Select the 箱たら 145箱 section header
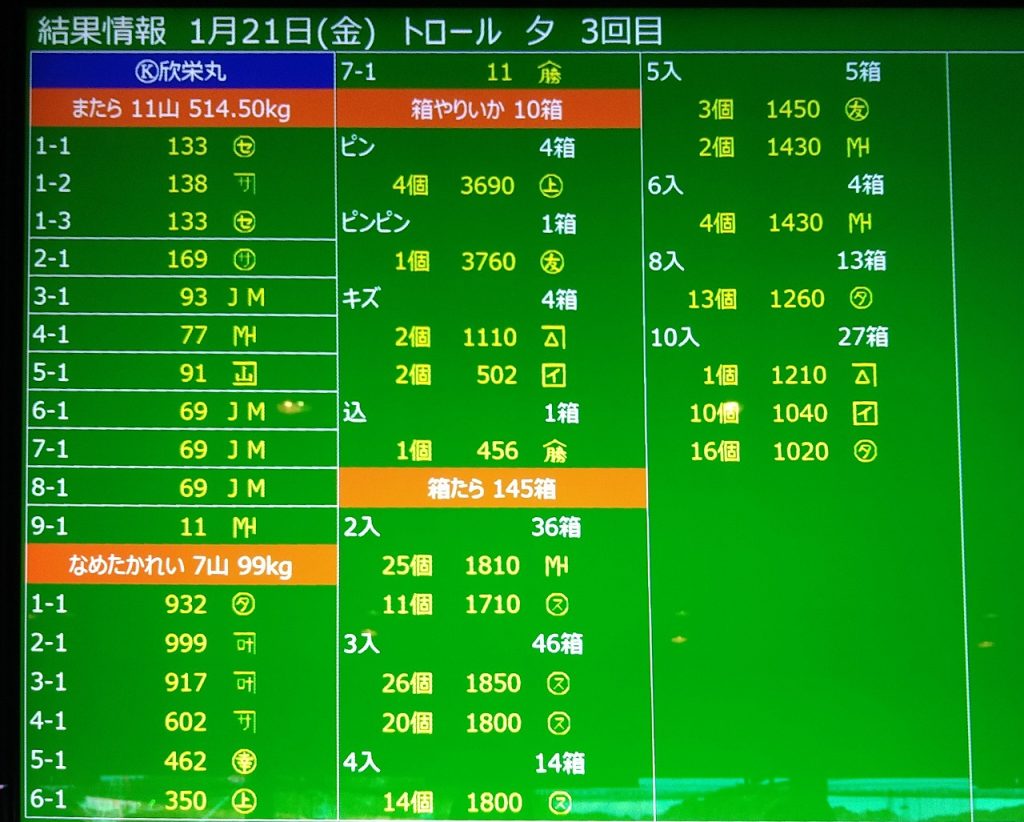 pyautogui.click(x=492, y=489)
